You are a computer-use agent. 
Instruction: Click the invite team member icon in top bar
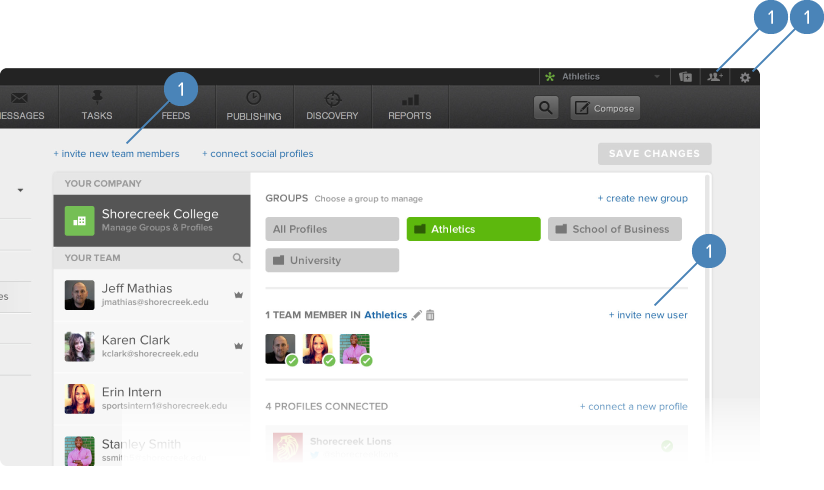pyautogui.click(x=715, y=77)
